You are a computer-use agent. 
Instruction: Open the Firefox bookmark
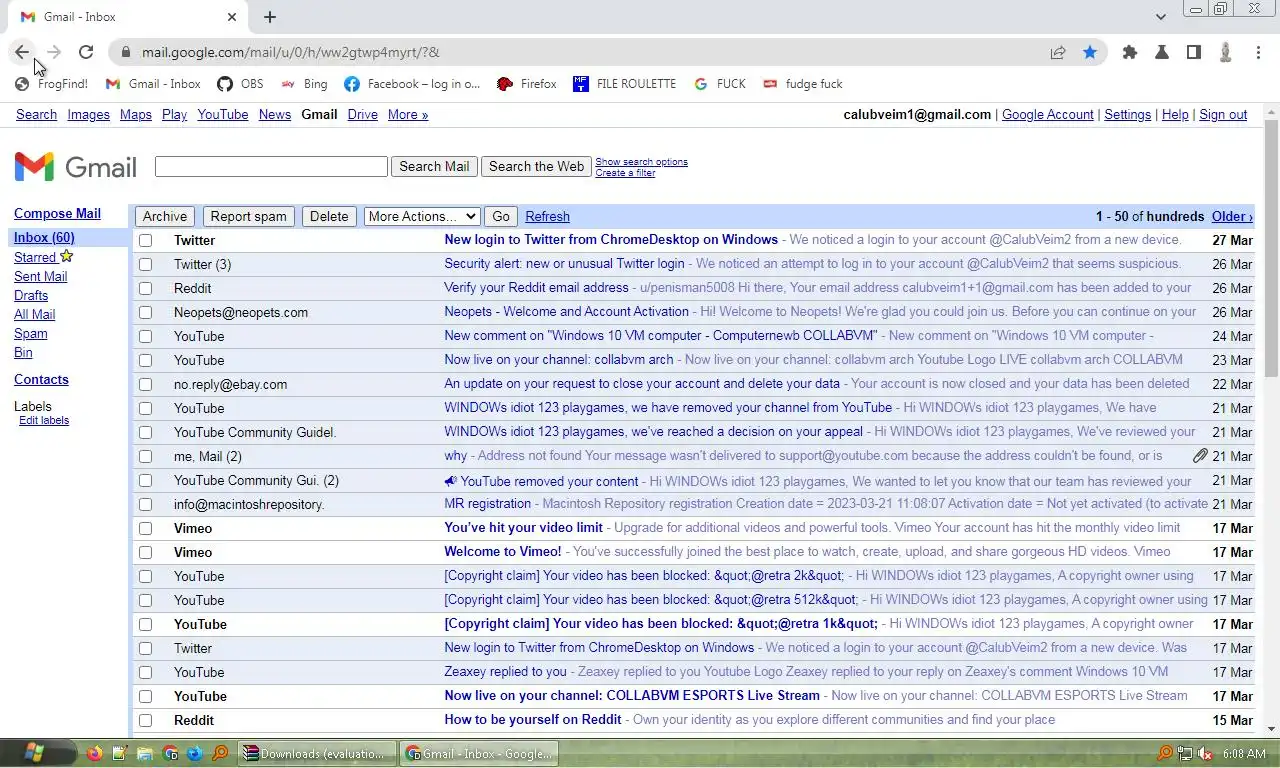[x=527, y=84]
